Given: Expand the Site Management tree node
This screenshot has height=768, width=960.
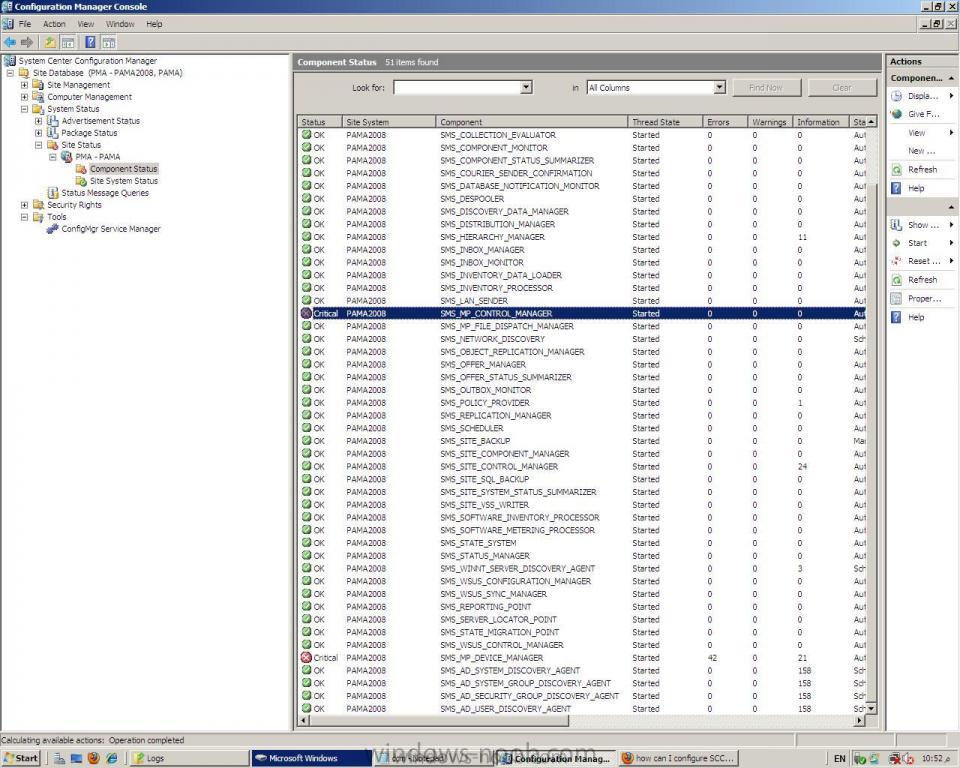Looking at the screenshot, I should tap(24, 85).
